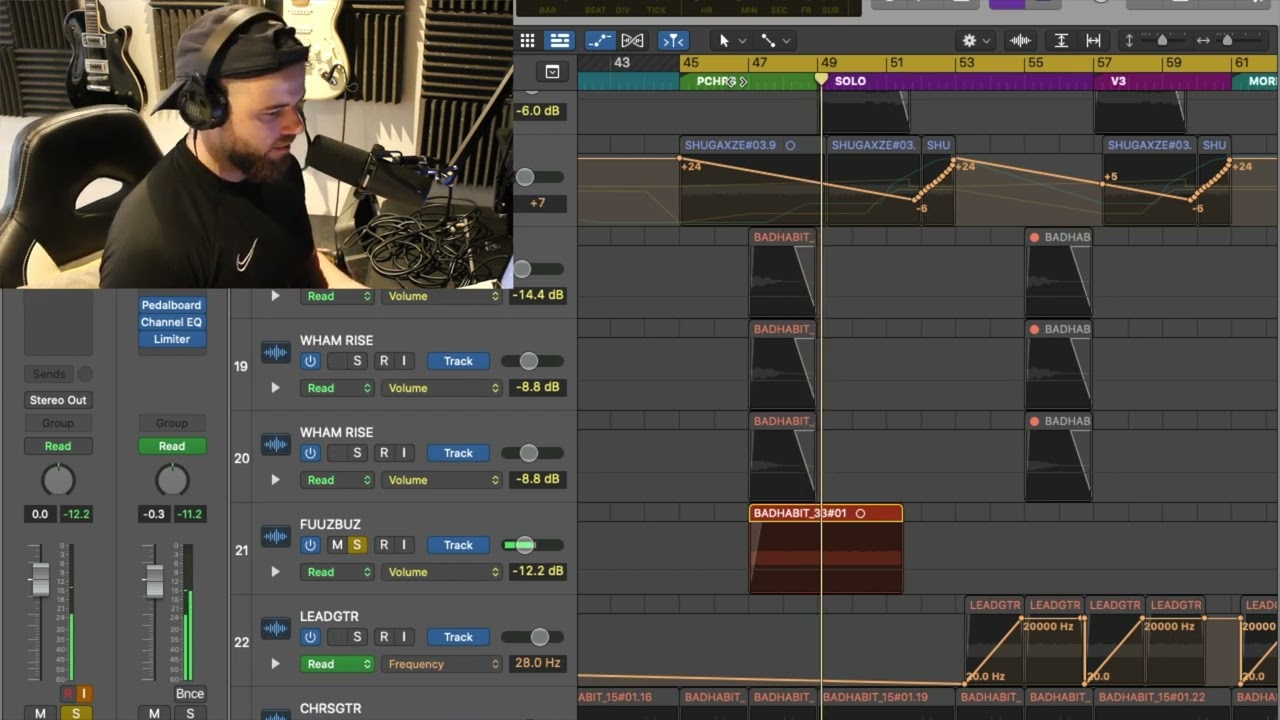Toggle the Flex mode icon
This screenshot has height=720, width=1280.
pyautogui.click(x=632, y=41)
